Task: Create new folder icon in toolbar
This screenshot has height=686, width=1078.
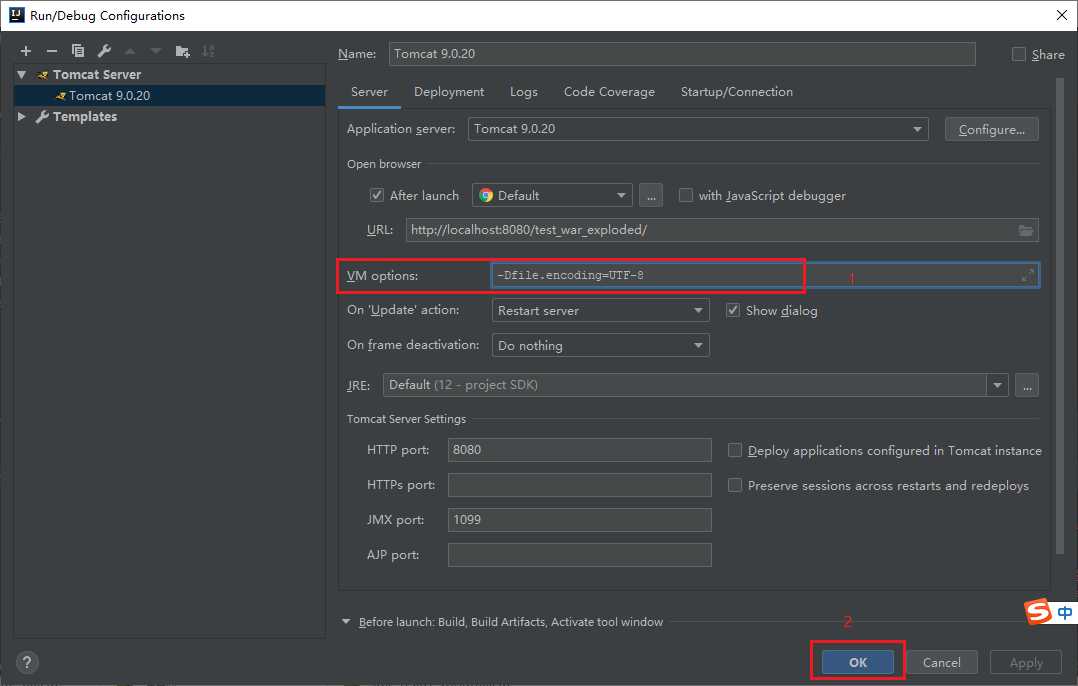Action: (x=182, y=51)
